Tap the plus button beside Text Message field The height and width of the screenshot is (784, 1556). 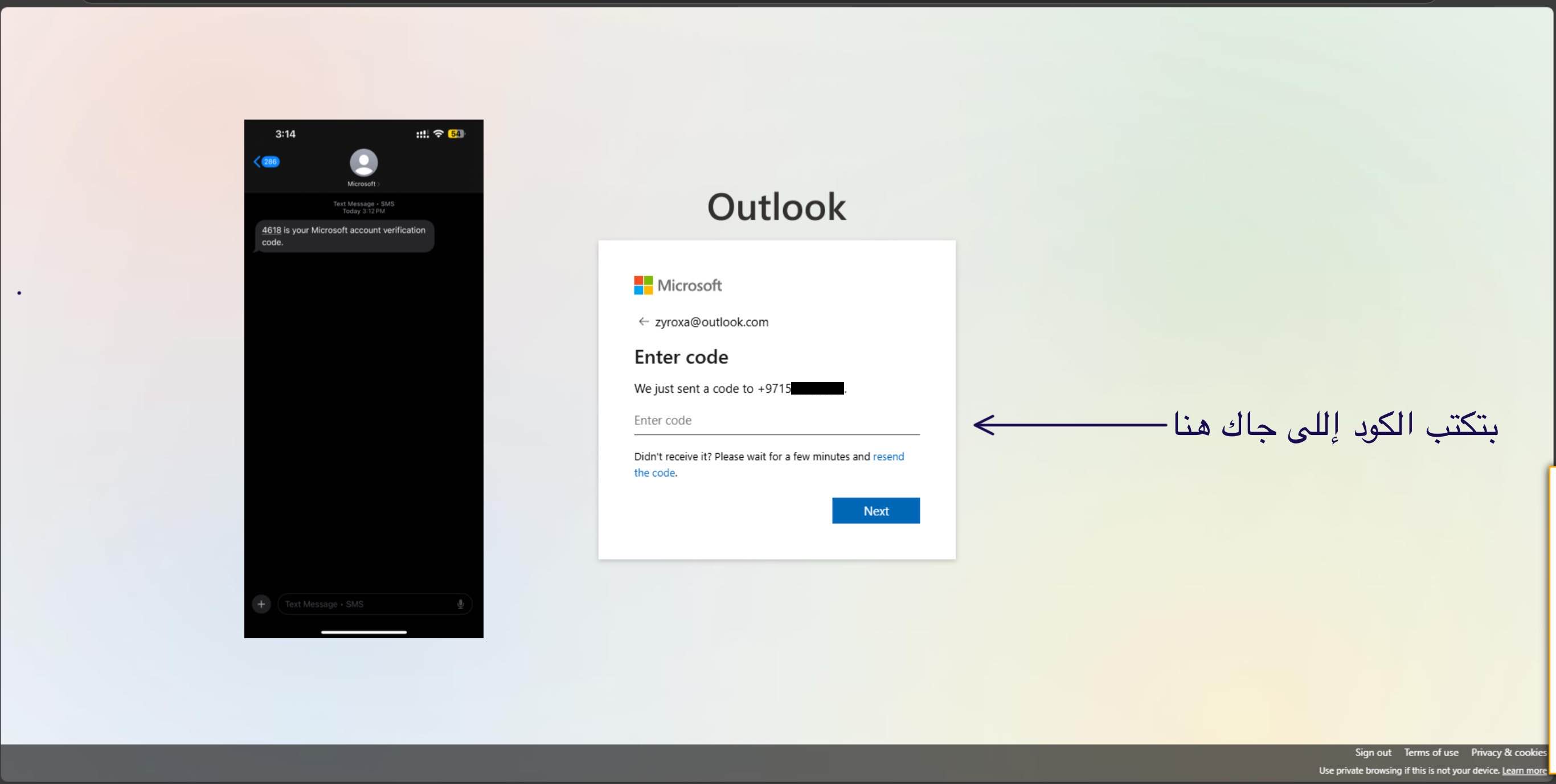(261, 604)
